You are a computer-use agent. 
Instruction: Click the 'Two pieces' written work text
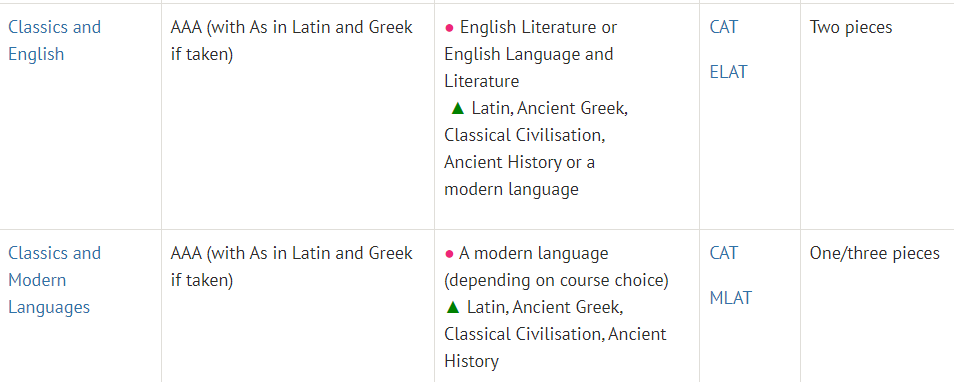(x=851, y=27)
